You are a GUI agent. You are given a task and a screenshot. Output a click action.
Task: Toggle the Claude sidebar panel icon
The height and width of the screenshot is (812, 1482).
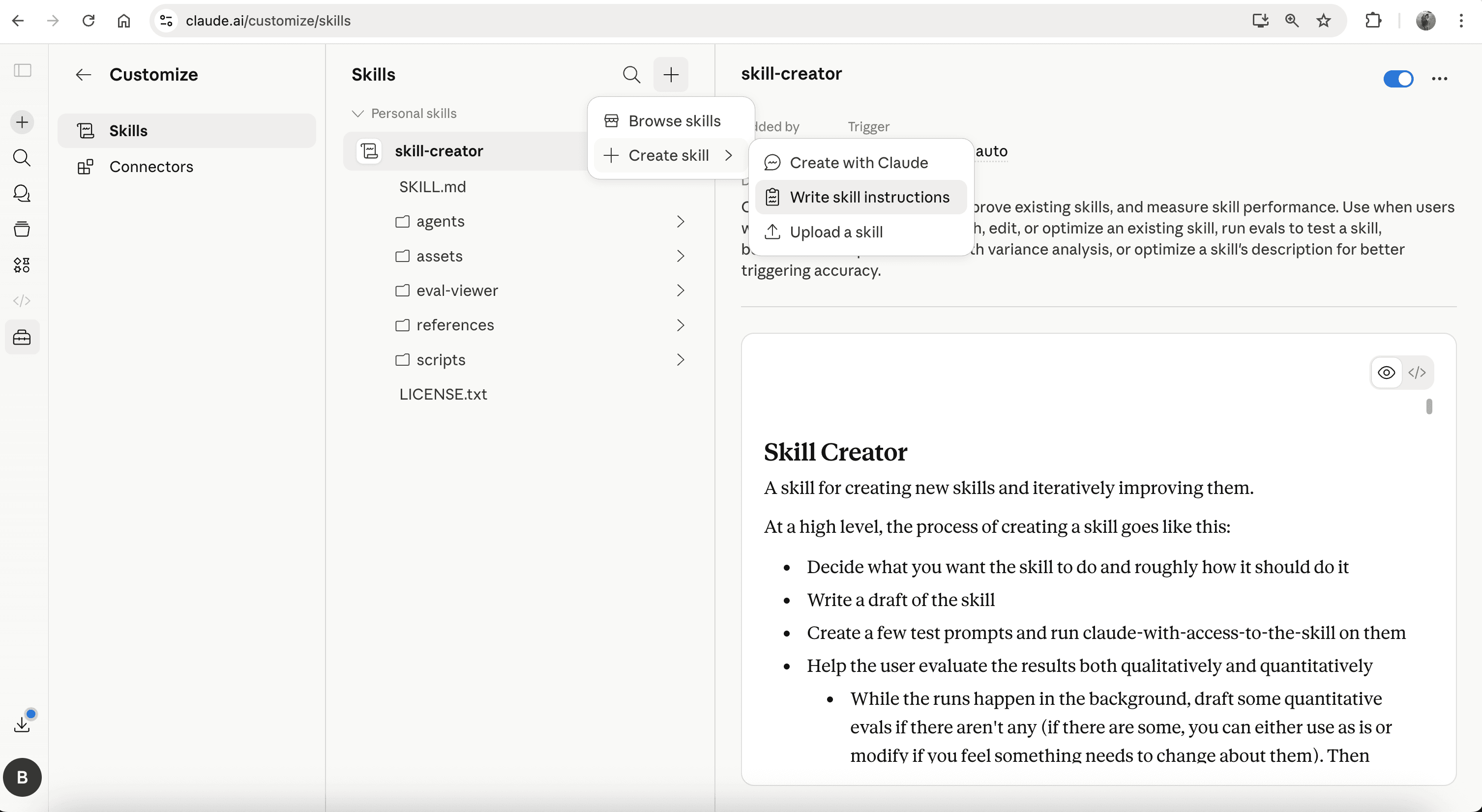23,70
